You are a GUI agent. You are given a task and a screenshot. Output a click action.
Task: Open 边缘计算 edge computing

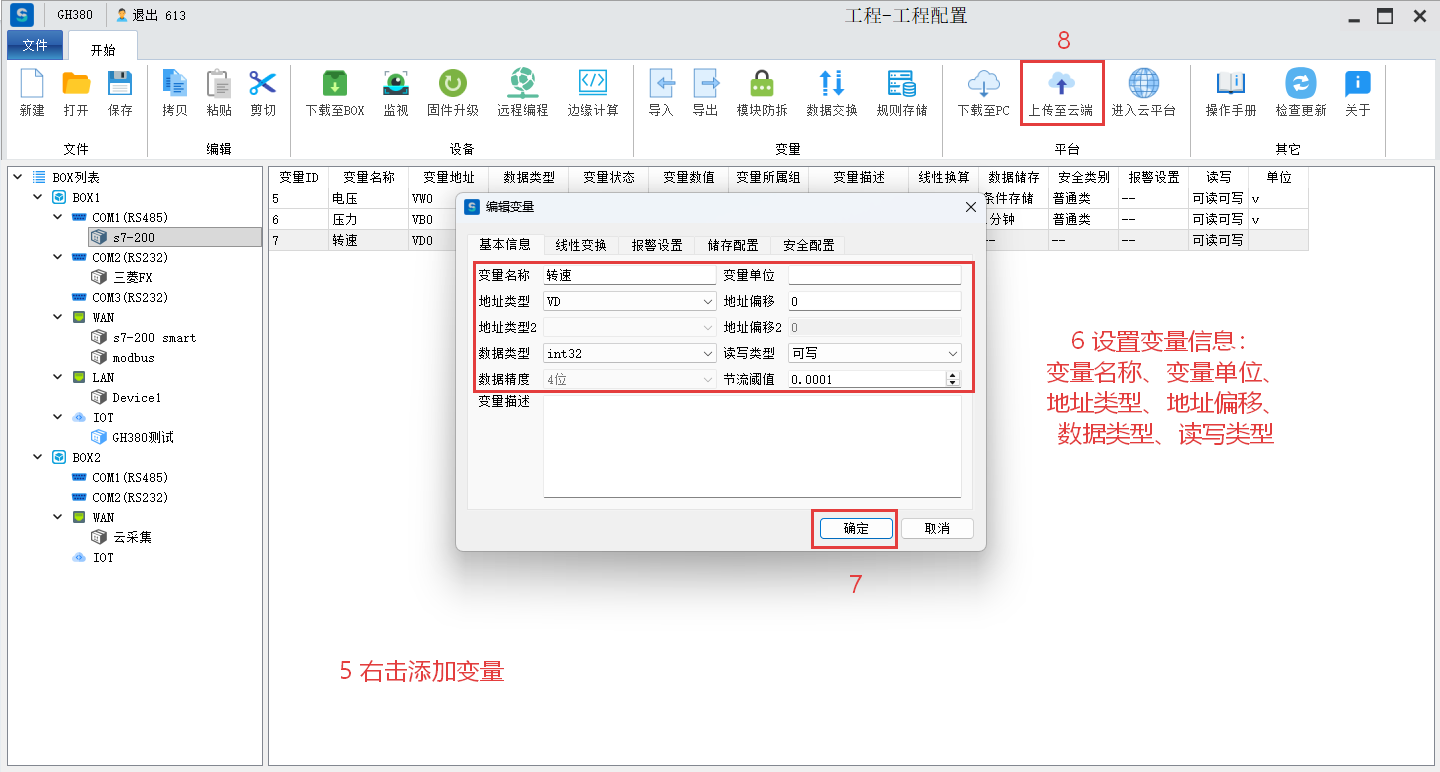pos(593,83)
